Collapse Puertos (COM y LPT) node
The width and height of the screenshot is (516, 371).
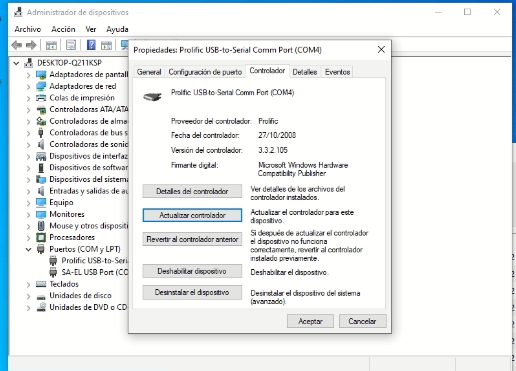point(29,249)
